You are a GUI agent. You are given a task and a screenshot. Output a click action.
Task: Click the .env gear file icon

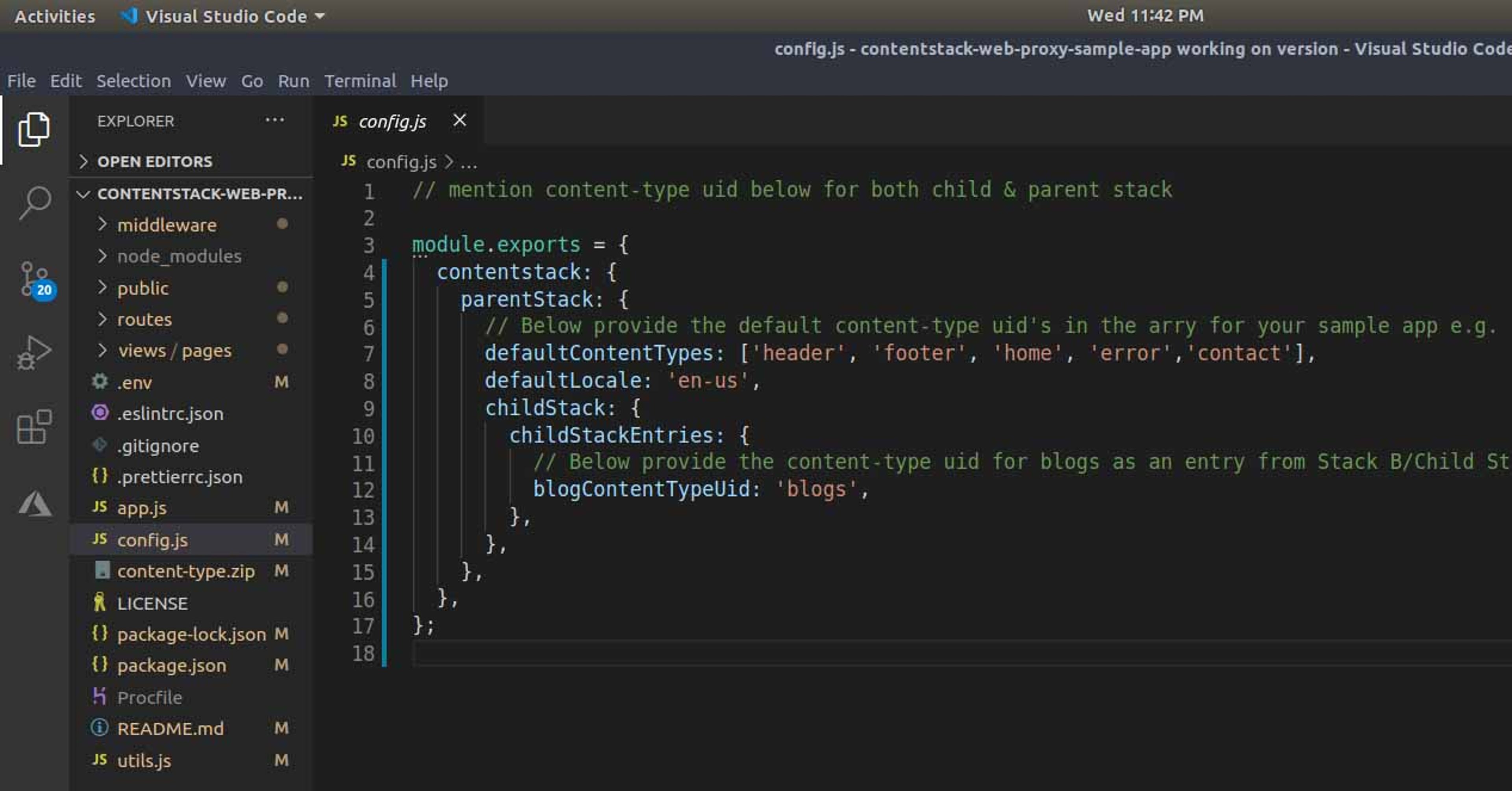(100, 382)
